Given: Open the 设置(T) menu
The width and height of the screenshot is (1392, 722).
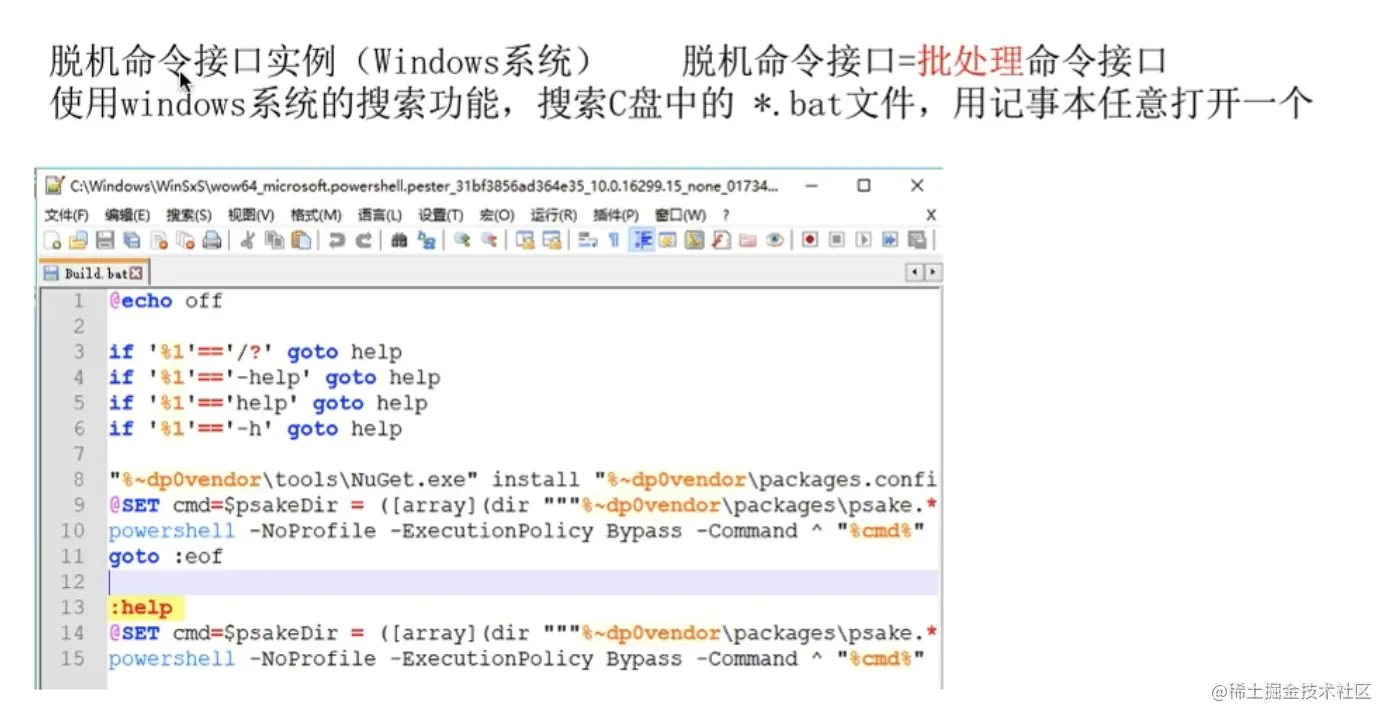Looking at the screenshot, I should [x=441, y=215].
